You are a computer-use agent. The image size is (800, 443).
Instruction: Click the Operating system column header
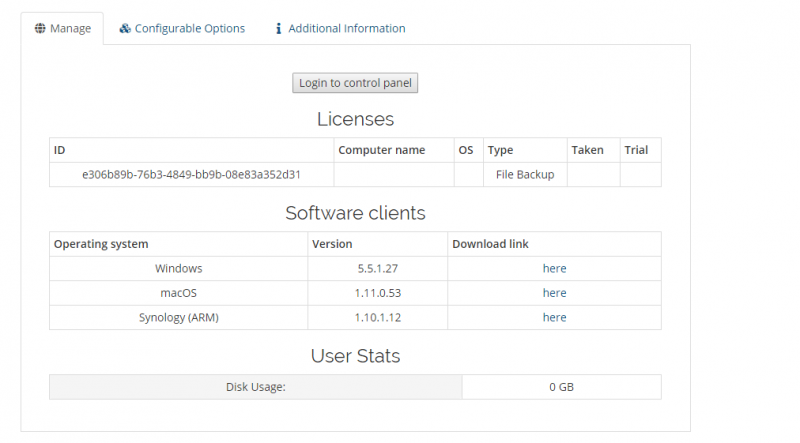(x=179, y=244)
